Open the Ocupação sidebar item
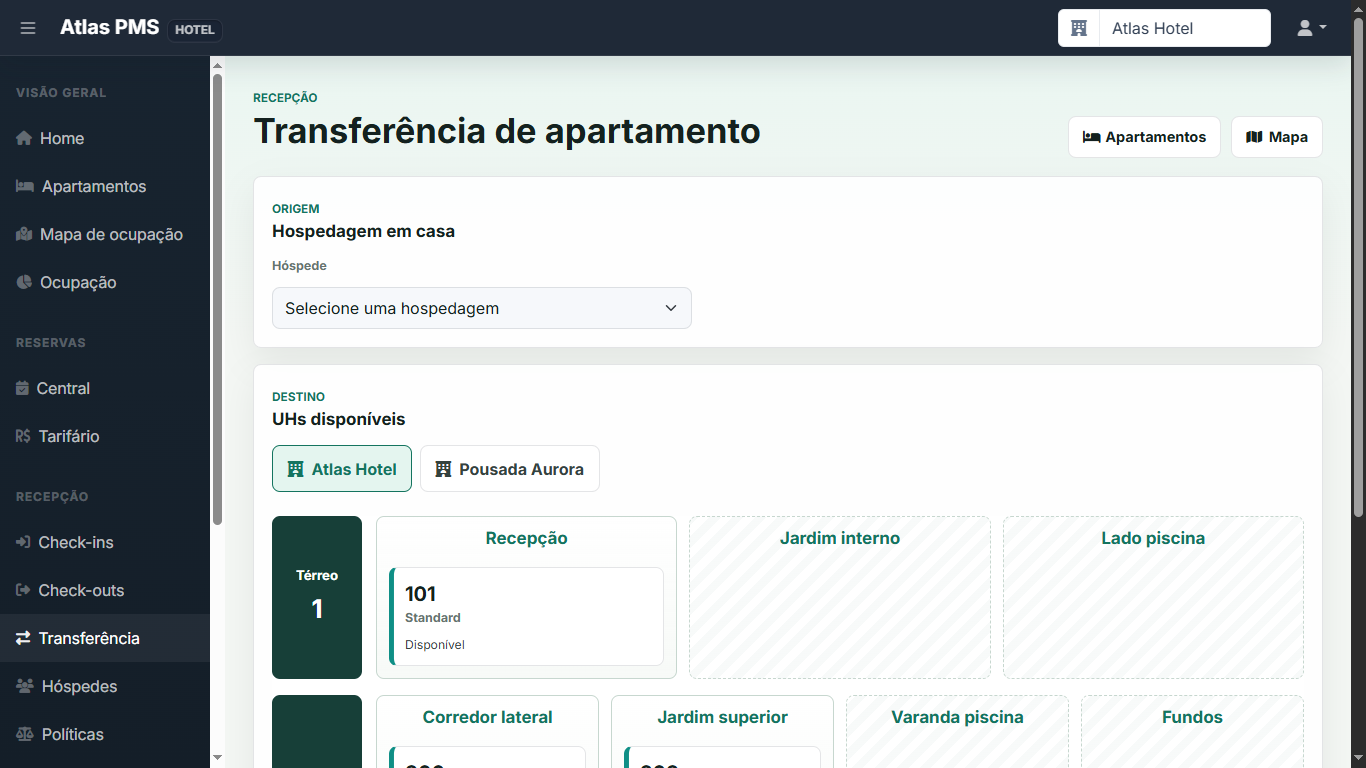Image resolution: width=1366 pixels, height=768 pixels. [105, 282]
